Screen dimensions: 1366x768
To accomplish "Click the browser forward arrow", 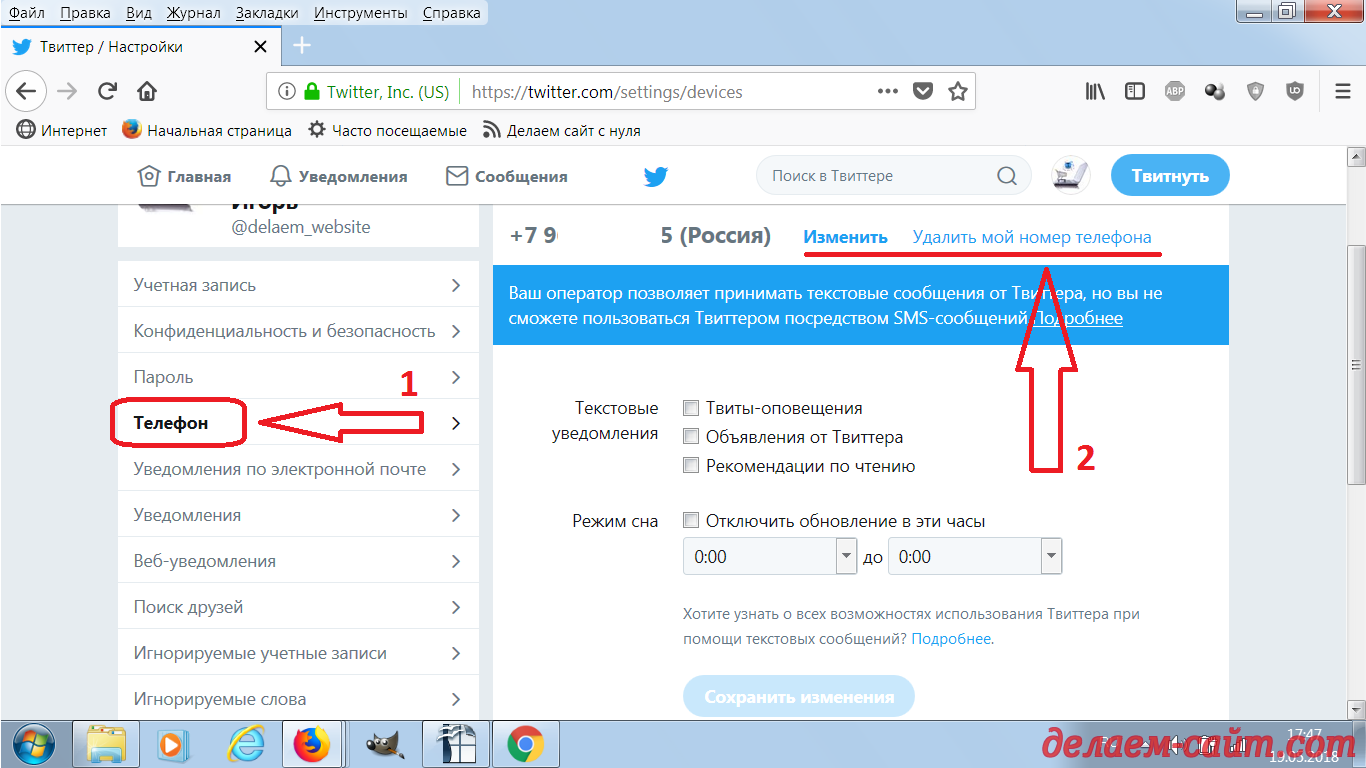I will pyautogui.click(x=67, y=92).
